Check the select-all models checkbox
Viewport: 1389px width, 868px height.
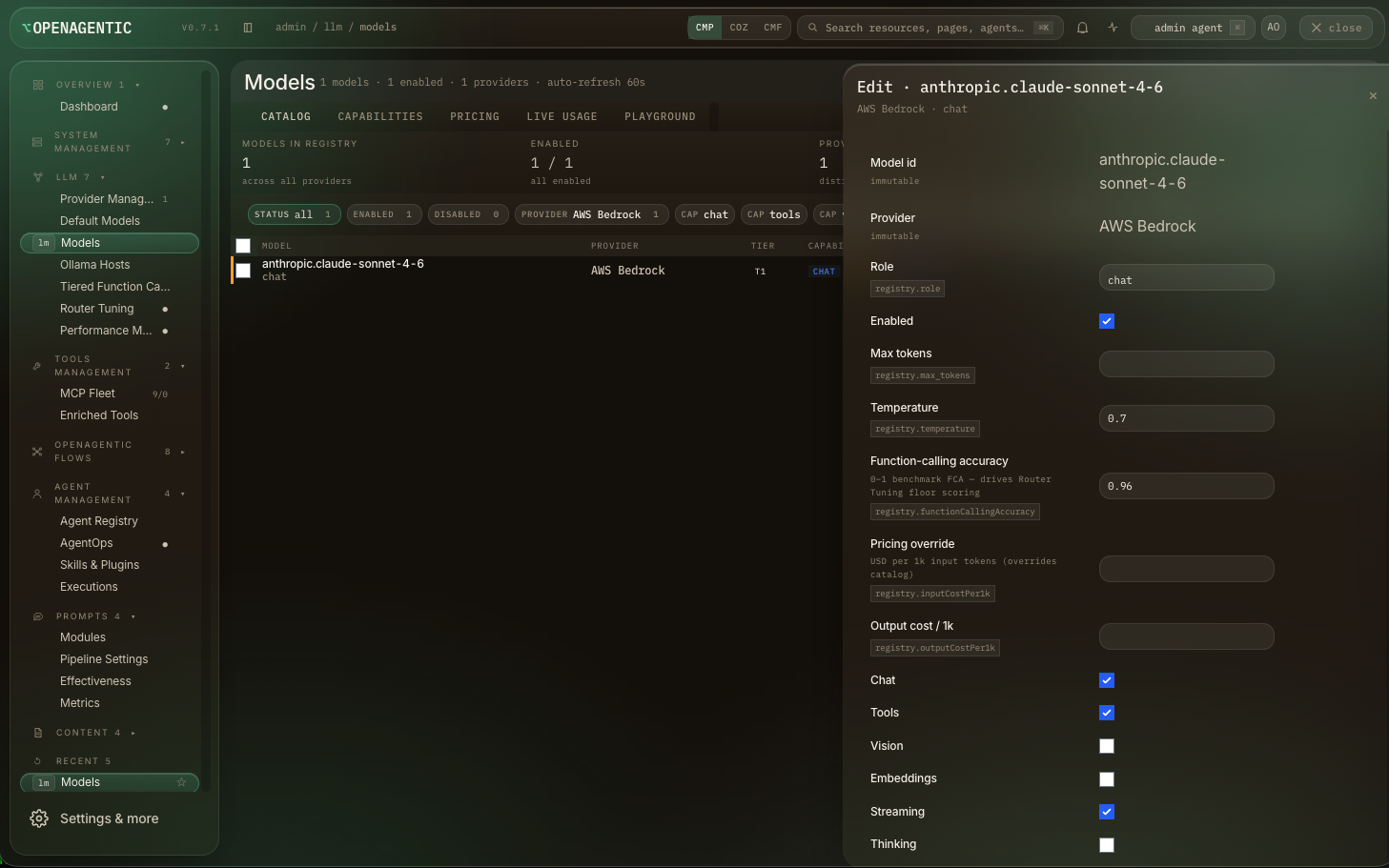[x=243, y=246]
